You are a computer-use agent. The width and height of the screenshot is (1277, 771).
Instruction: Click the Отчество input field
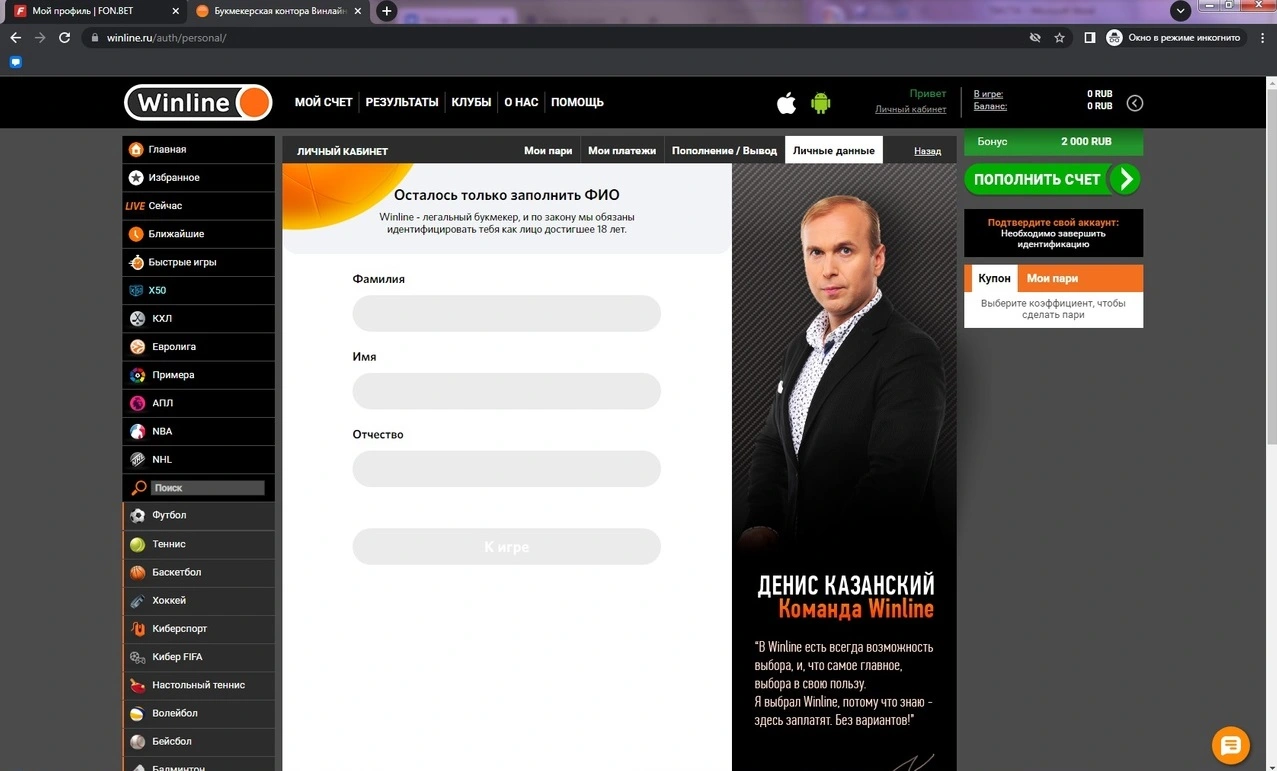pyautogui.click(x=506, y=469)
